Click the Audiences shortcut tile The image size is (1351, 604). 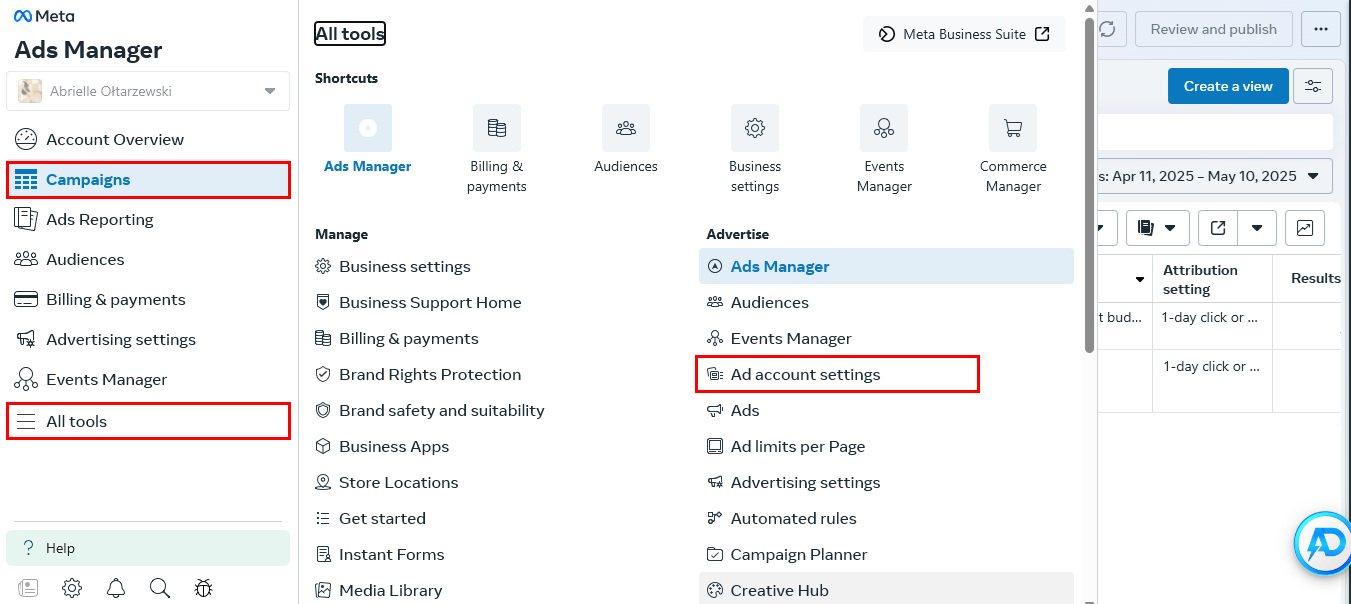tap(626, 140)
